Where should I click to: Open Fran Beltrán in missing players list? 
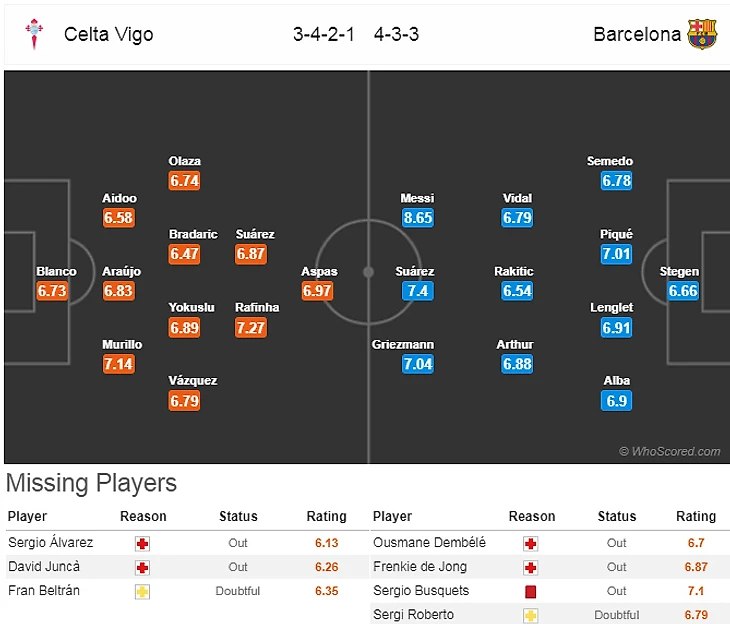point(44,591)
